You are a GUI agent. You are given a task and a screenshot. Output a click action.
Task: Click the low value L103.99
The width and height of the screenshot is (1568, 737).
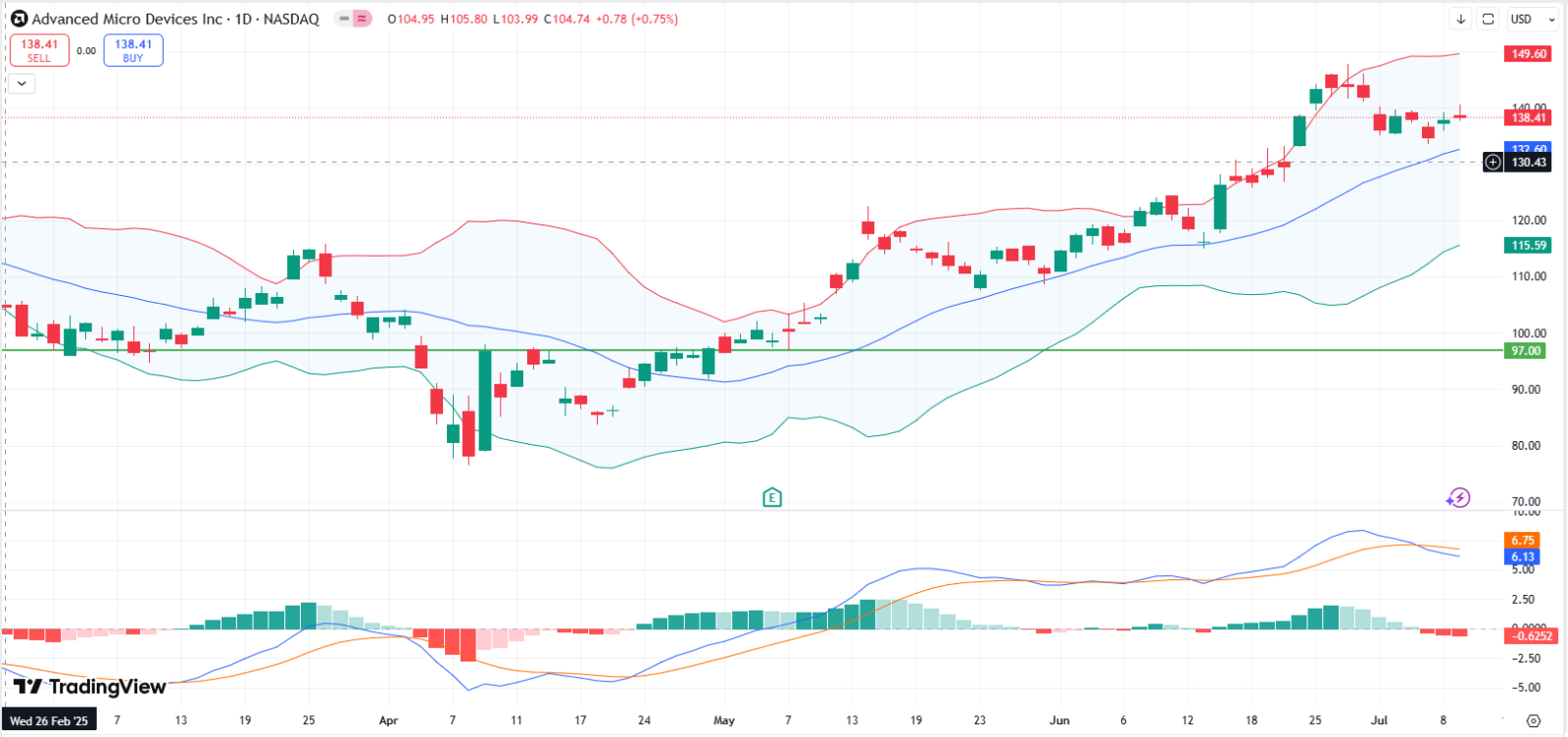tap(515, 19)
